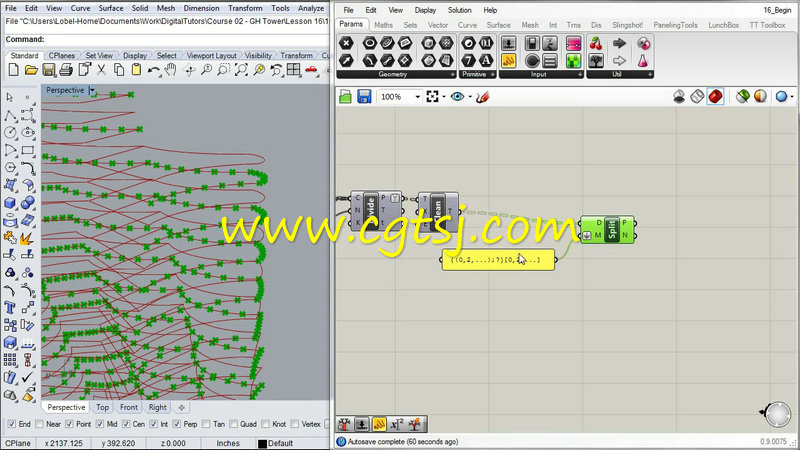This screenshot has height=450, width=800.
Task: Click the red car icon
Action: [x=311, y=70]
